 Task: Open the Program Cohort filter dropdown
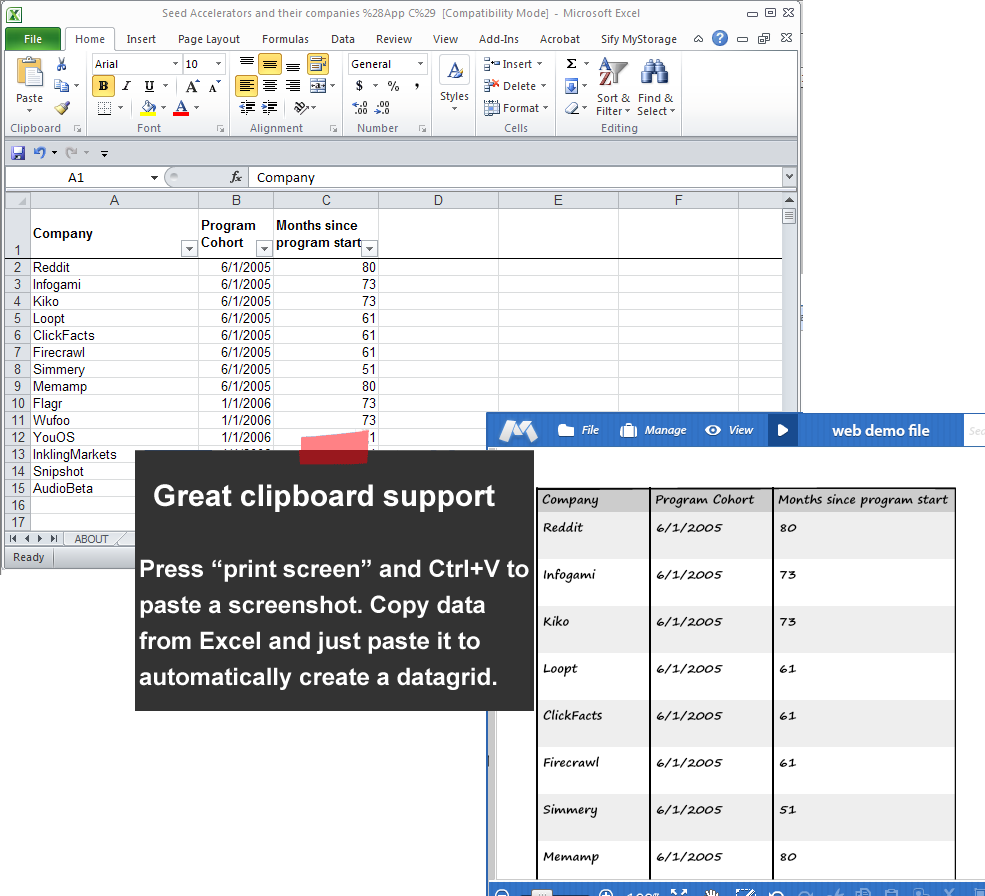[264, 249]
